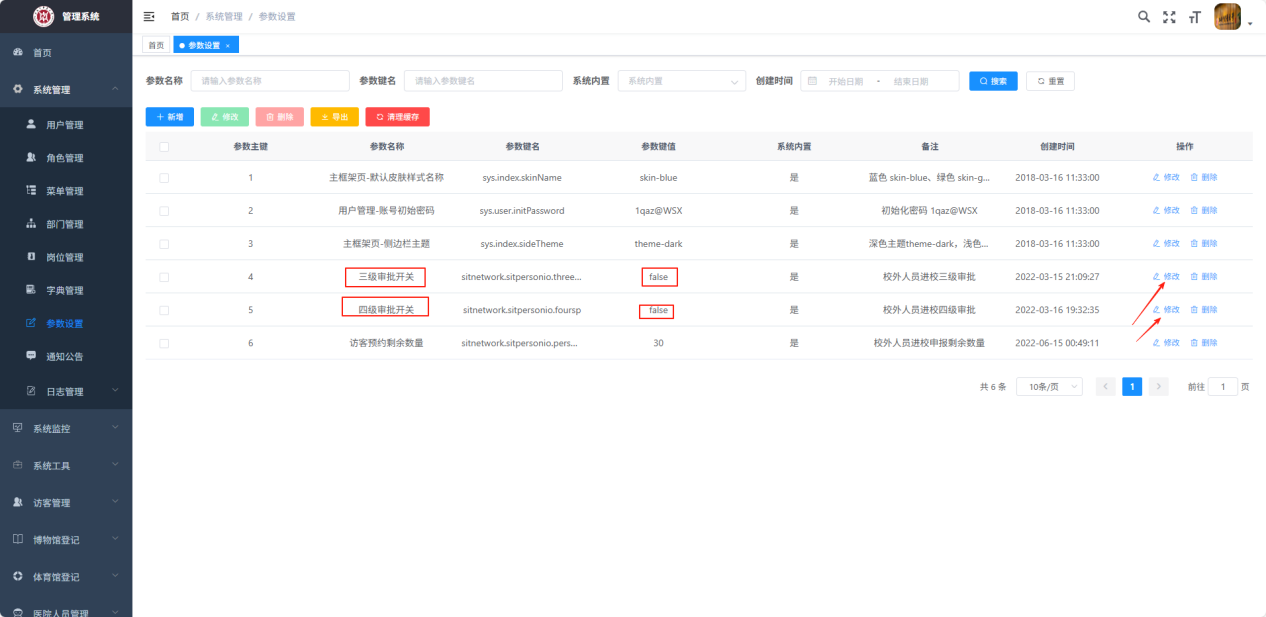This screenshot has width=1266, height=617.
Task: Open 用户管理 from the sidebar
Action: pos(65,125)
